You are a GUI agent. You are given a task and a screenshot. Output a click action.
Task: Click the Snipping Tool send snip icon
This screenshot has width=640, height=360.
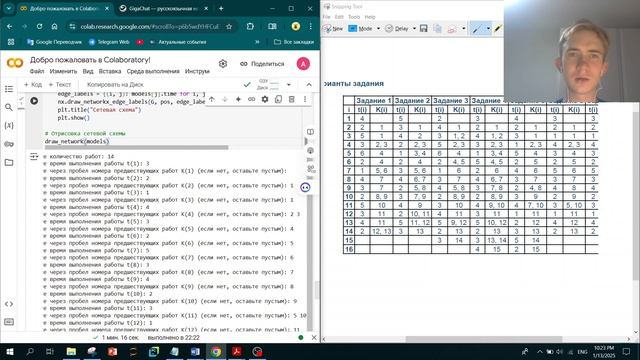[x=451, y=29]
